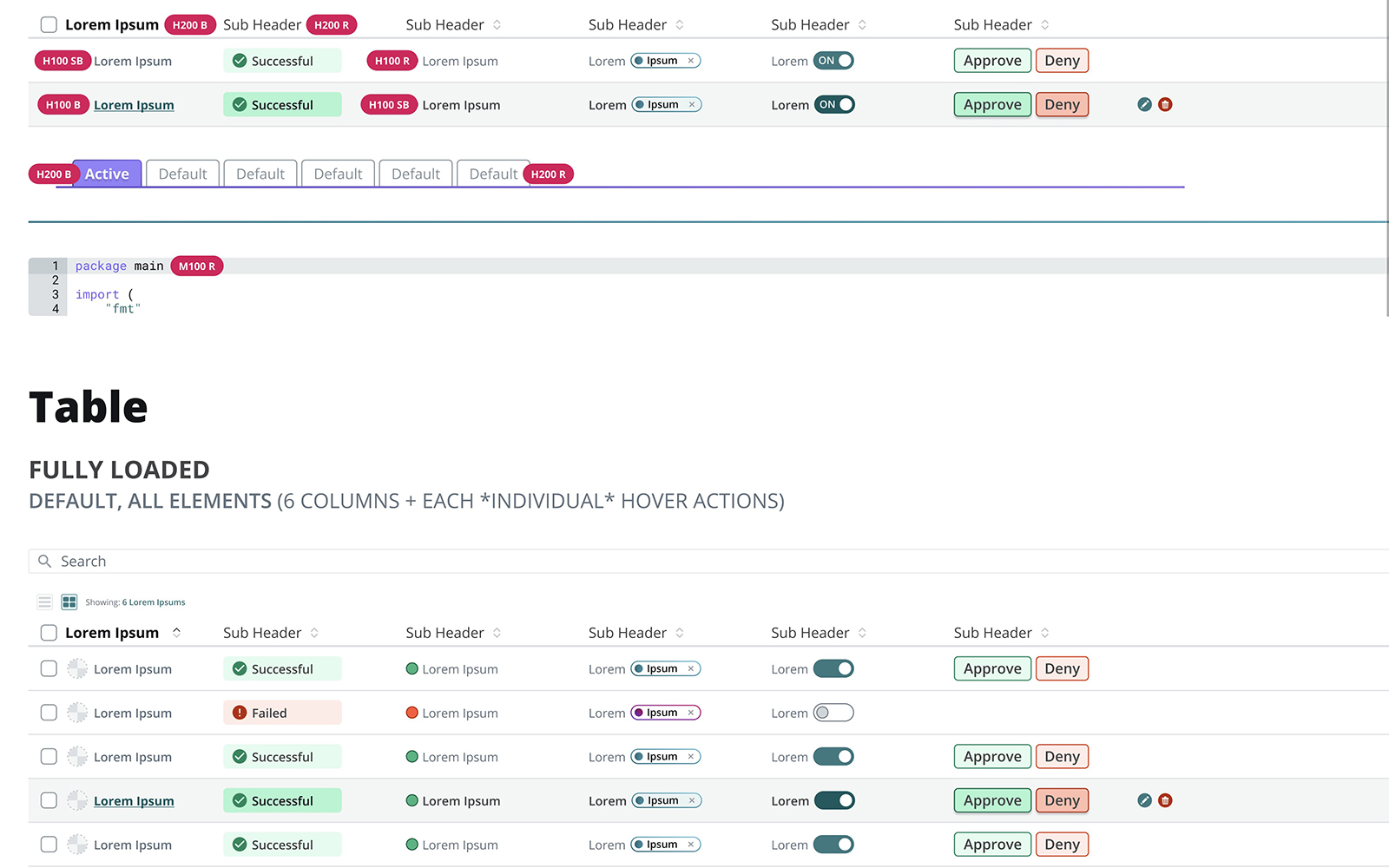Check the select-all checkbox in lower table header
Viewport: 1389px width, 868px height.
(x=49, y=633)
